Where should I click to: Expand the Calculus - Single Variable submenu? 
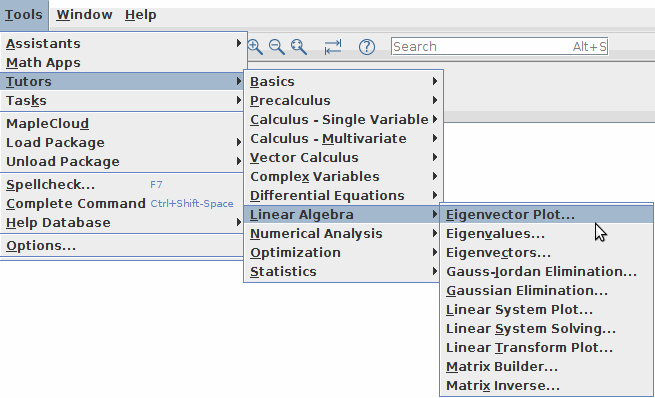tap(343, 119)
